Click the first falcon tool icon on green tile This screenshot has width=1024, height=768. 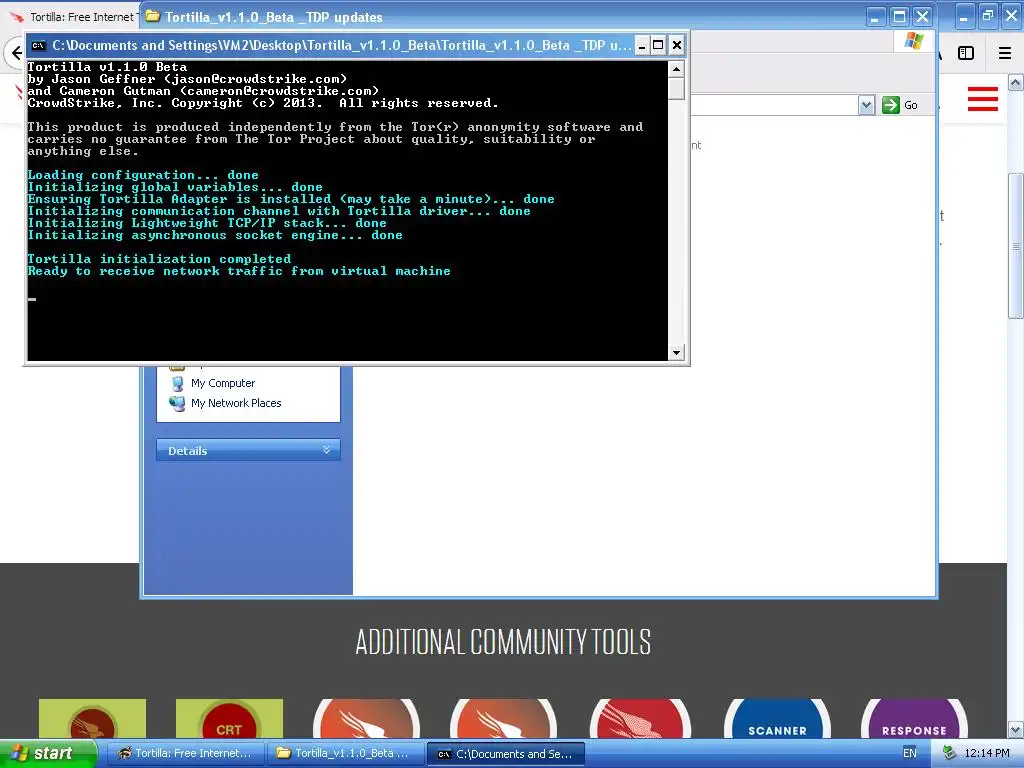click(x=92, y=718)
